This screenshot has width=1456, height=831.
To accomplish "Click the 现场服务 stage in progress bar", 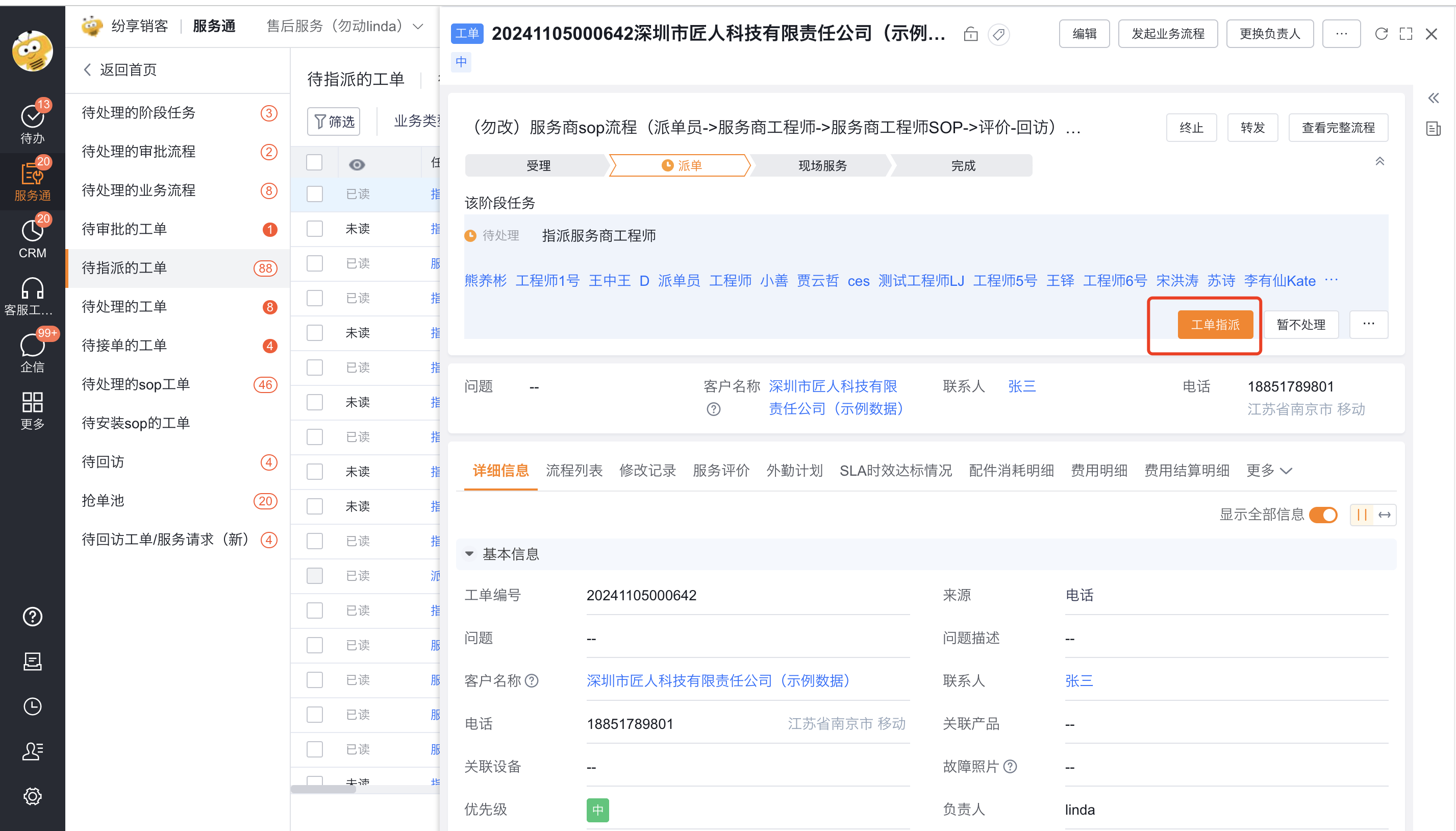I will click(x=822, y=165).
